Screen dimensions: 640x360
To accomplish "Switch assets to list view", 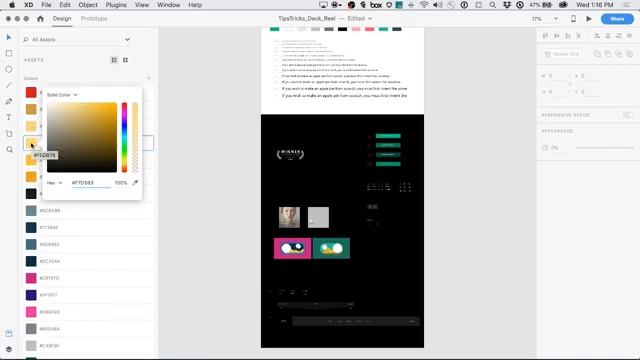I will pyautogui.click(x=114, y=60).
